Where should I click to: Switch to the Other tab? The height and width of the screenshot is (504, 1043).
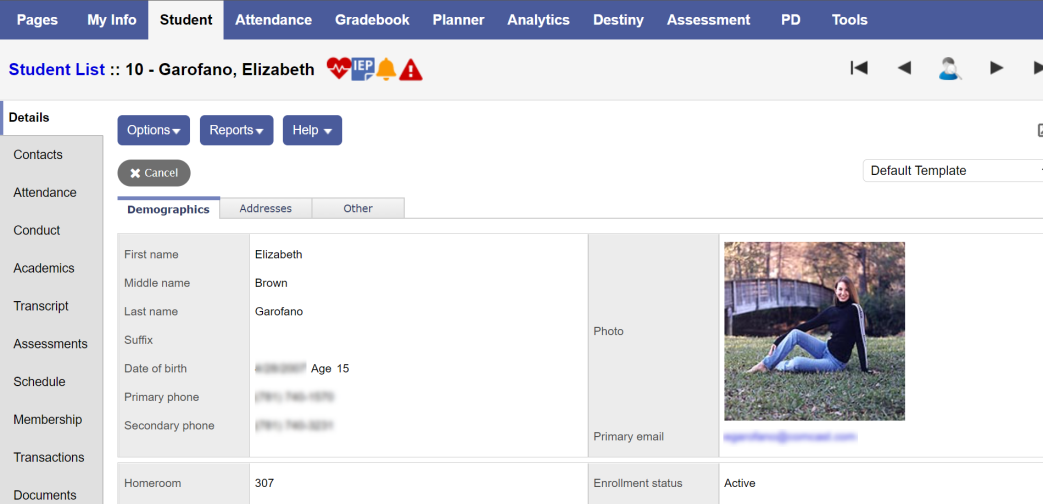click(x=357, y=208)
